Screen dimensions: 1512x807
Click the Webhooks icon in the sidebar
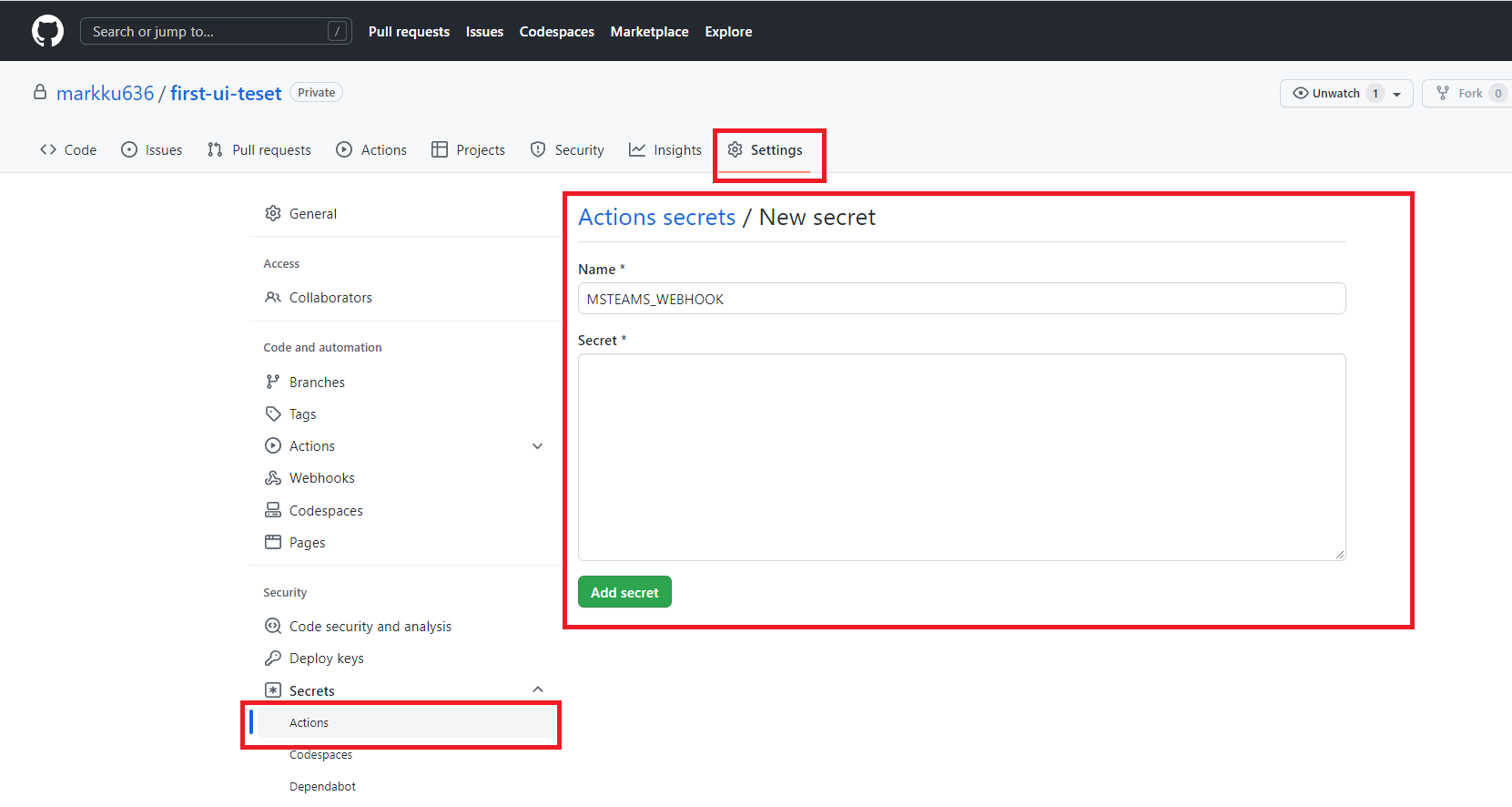(x=273, y=478)
